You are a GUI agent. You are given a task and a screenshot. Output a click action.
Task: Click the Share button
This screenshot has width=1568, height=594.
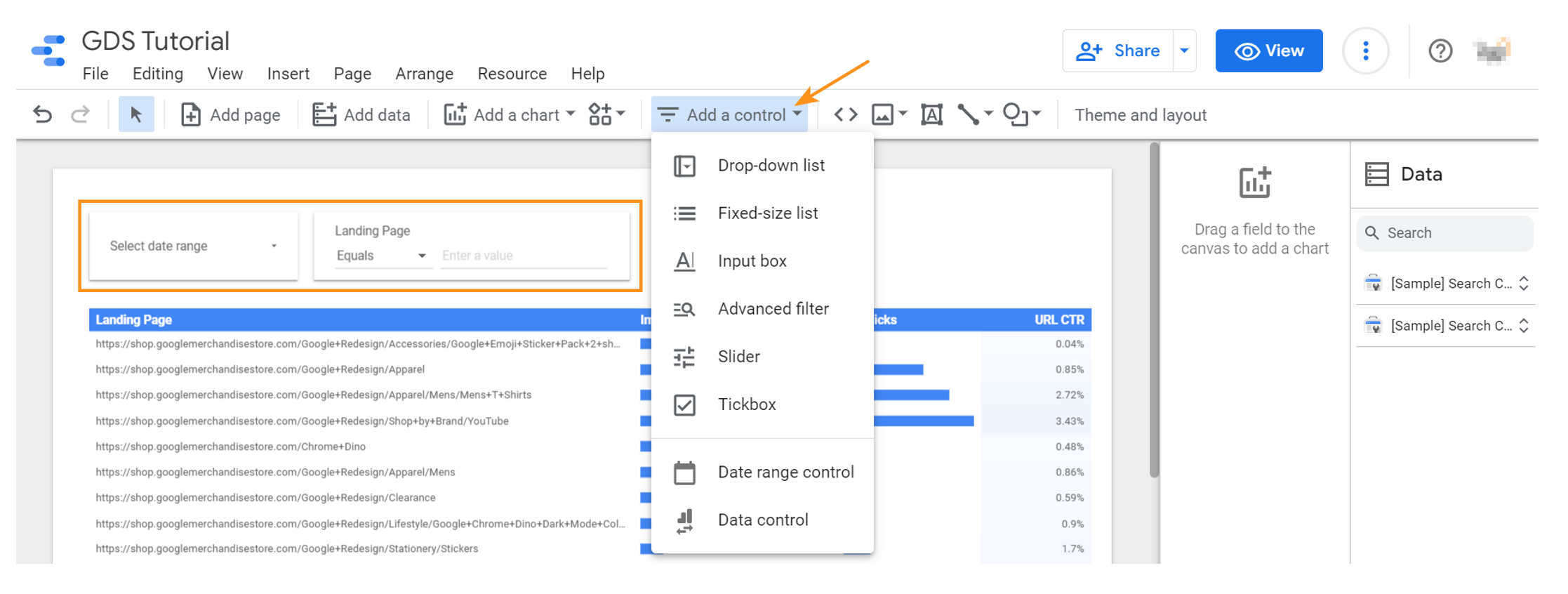coord(1118,51)
